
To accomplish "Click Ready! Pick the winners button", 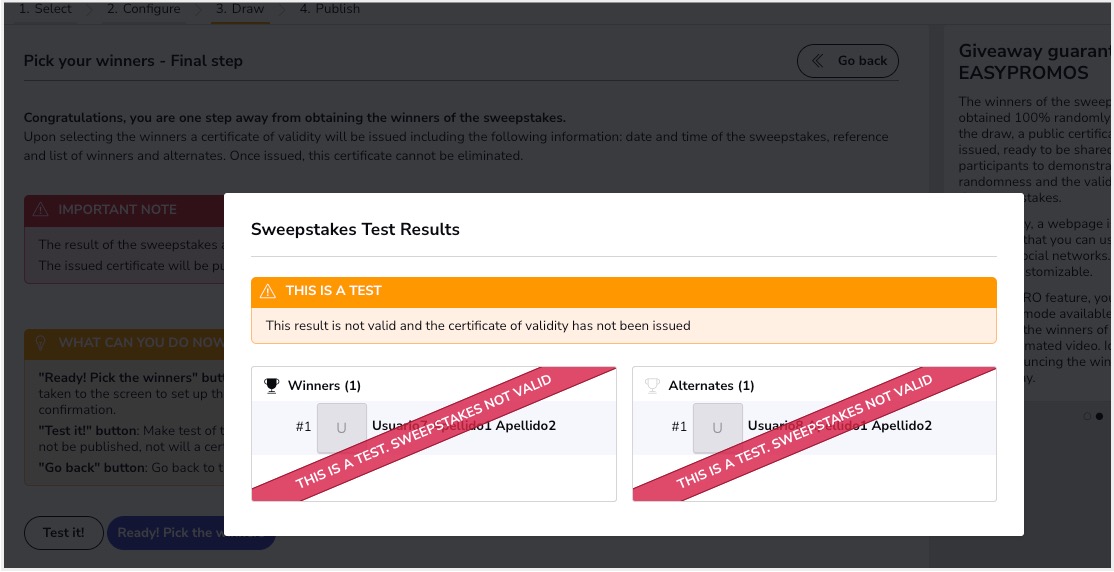I will click(190, 533).
